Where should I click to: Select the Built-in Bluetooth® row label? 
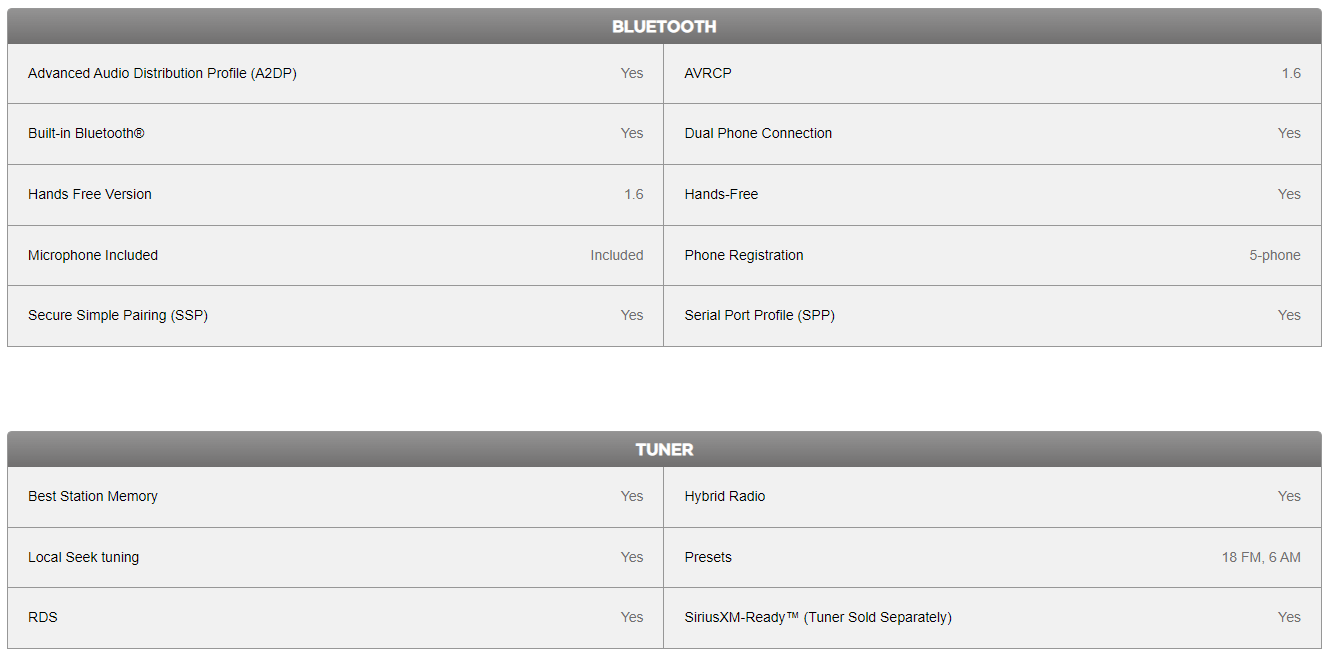point(86,133)
